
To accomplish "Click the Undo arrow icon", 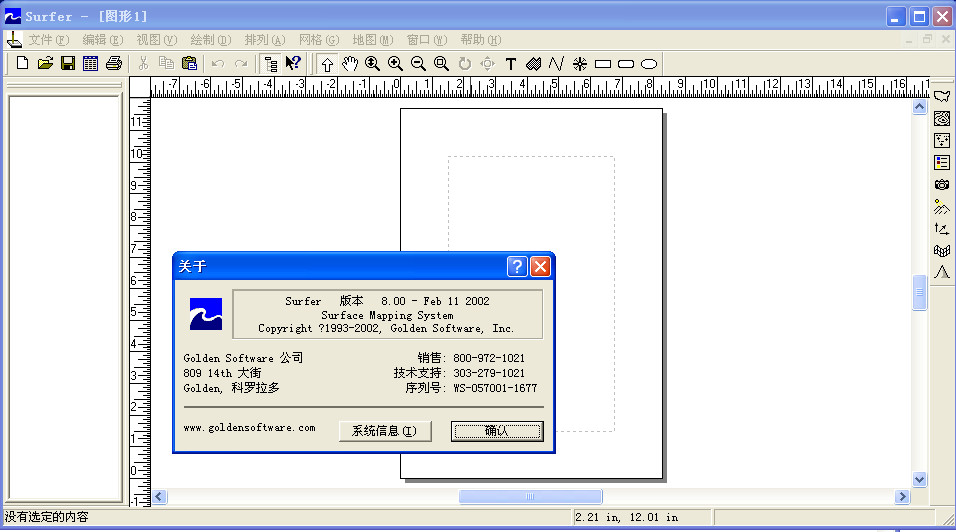I will tap(218, 63).
